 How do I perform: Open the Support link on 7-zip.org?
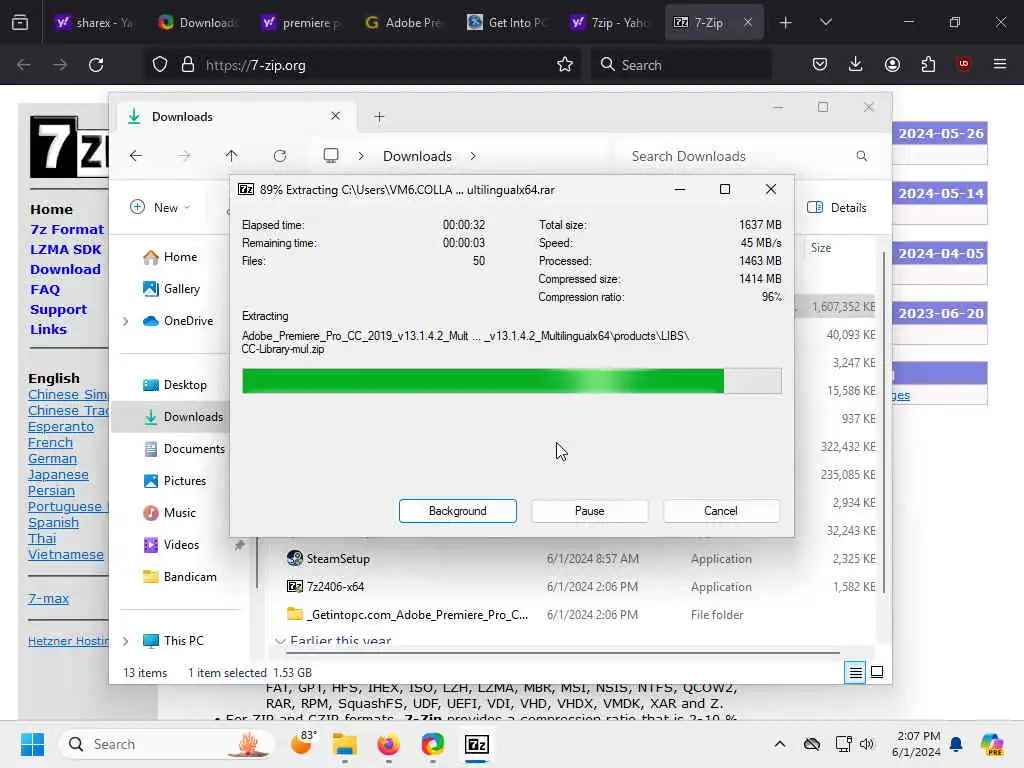click(58, 310)
